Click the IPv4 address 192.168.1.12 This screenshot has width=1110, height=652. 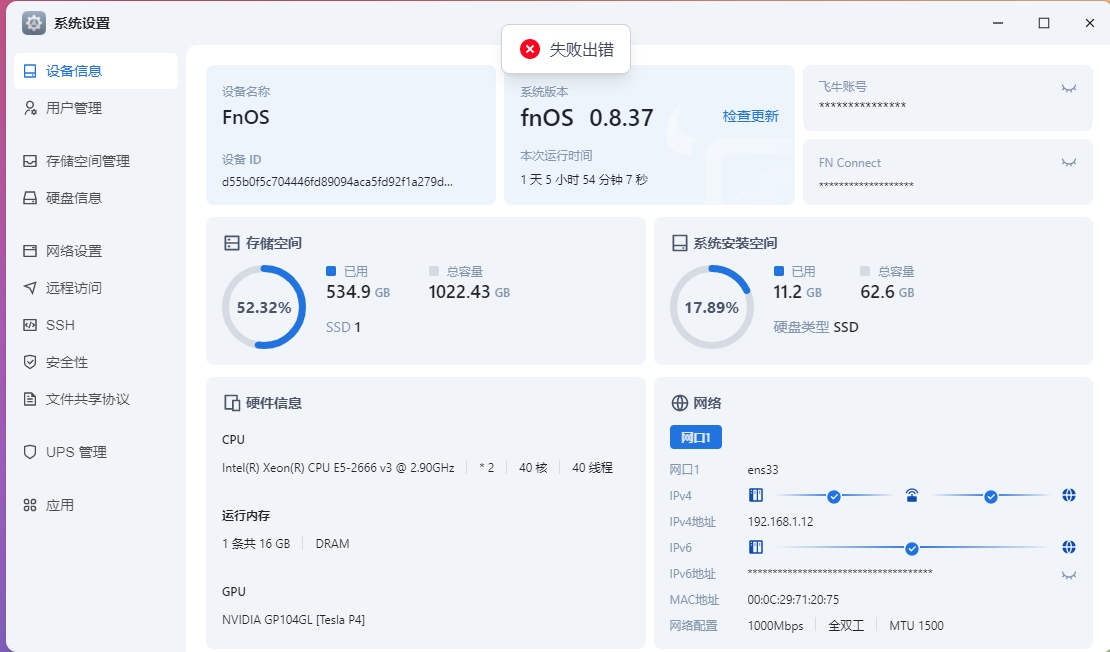(780, 522)
